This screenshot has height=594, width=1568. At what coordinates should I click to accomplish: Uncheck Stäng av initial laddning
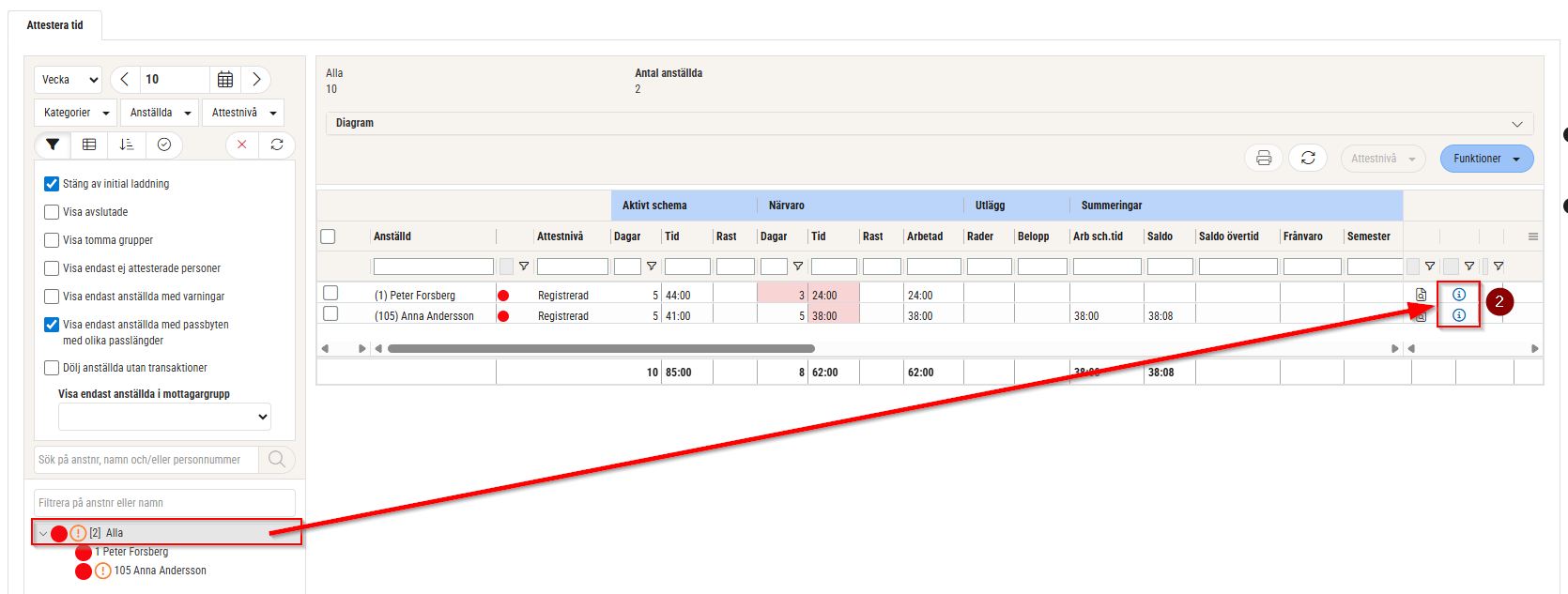(x=53, y=184)
